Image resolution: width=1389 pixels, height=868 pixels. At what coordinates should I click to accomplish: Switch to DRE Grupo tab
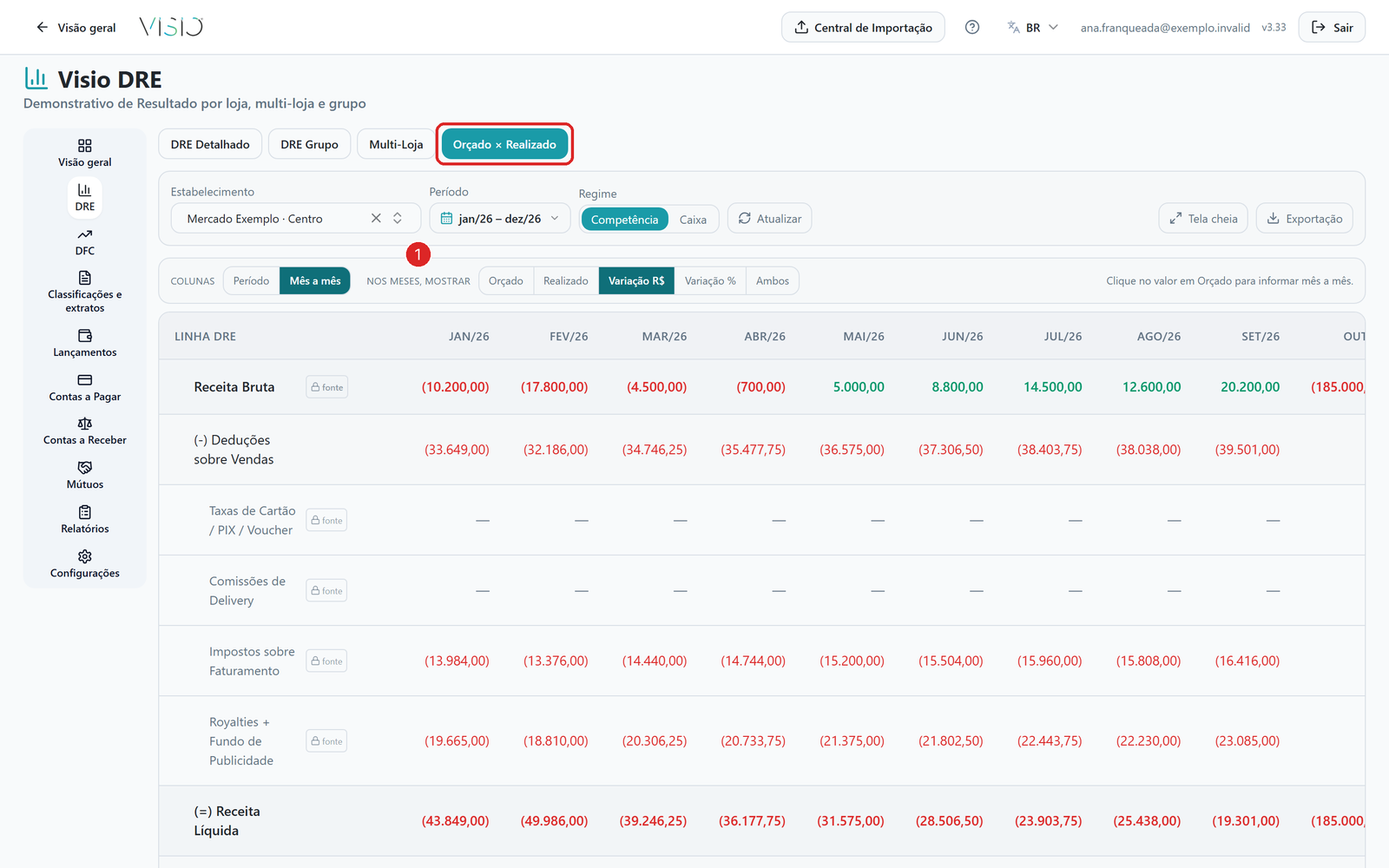point(310,144)
